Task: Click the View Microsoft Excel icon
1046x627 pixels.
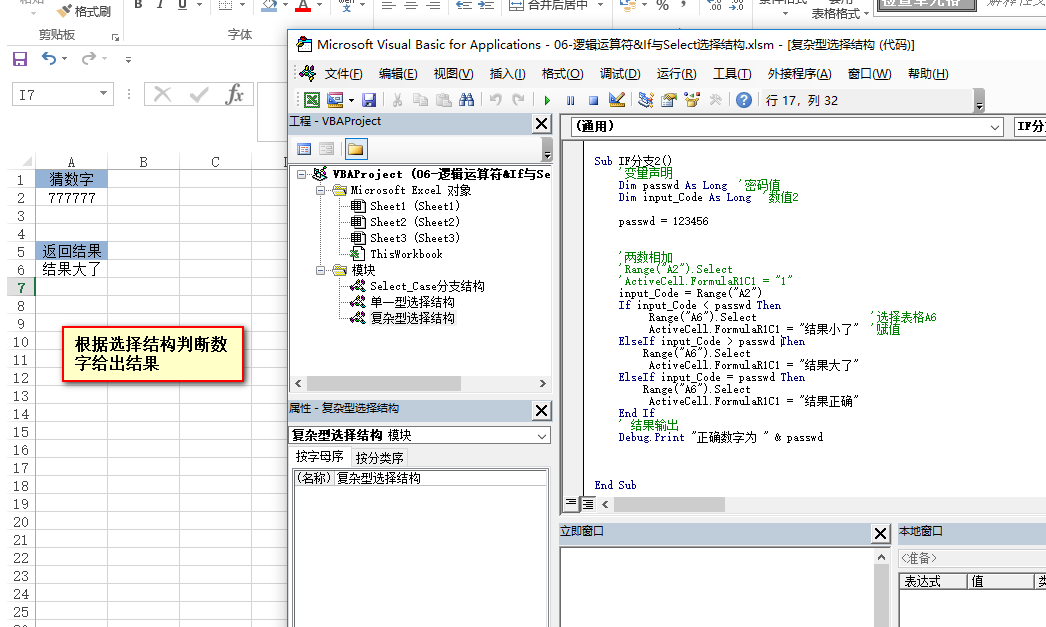Action: point(312,100)
